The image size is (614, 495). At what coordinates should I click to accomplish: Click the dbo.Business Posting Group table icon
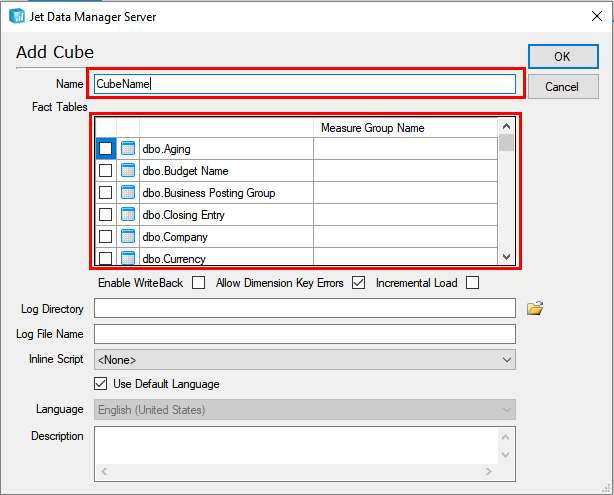128,192
